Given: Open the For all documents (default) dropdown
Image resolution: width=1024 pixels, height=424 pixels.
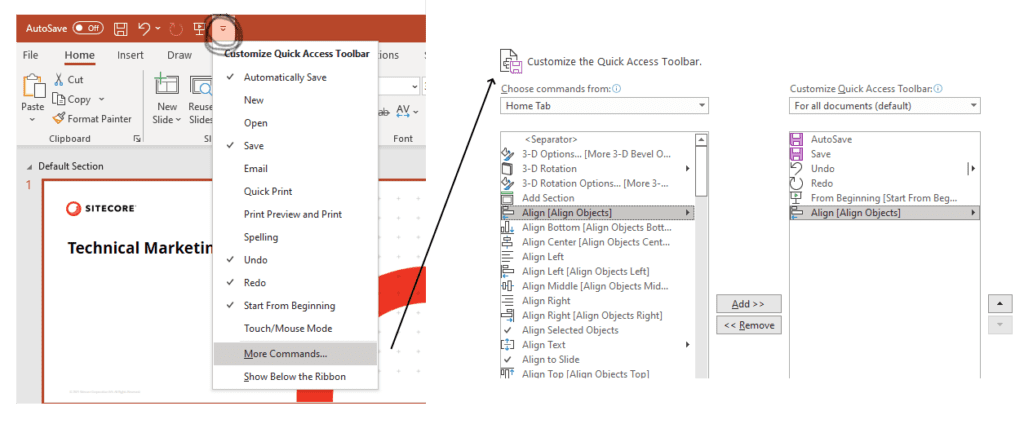Looking at the screenshot, I should point(885,105).
